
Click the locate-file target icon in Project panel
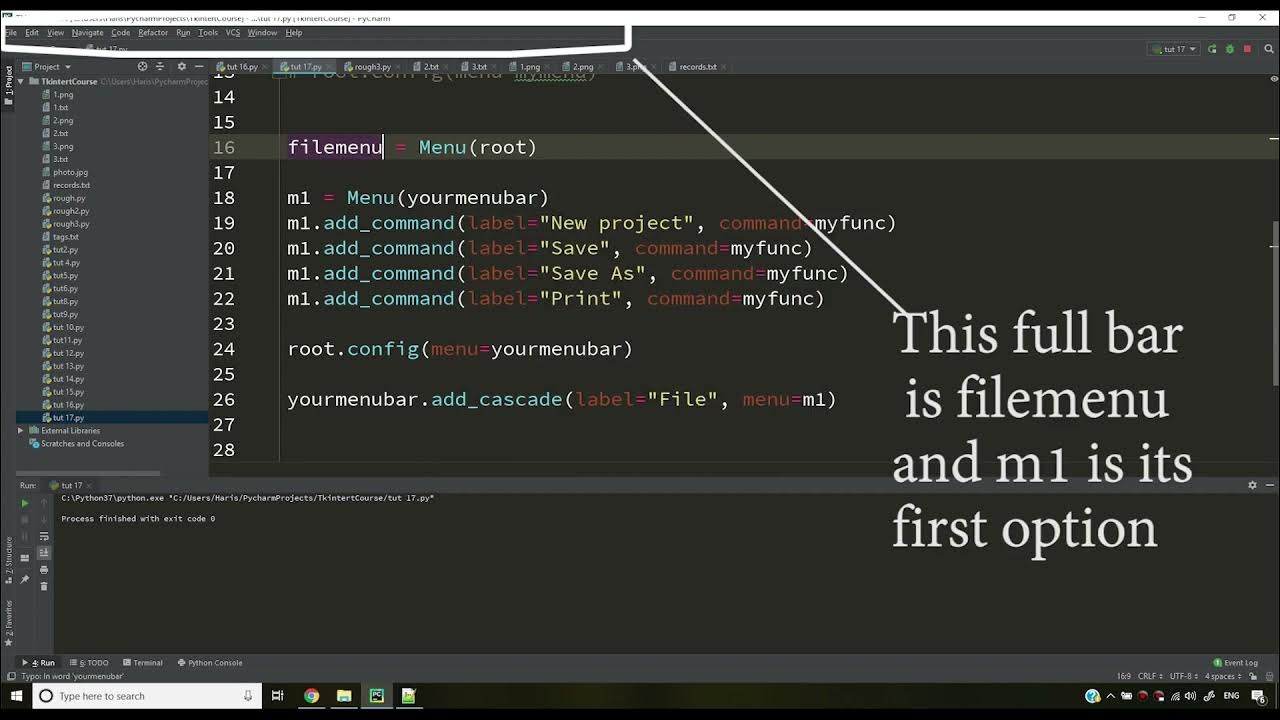142,67
